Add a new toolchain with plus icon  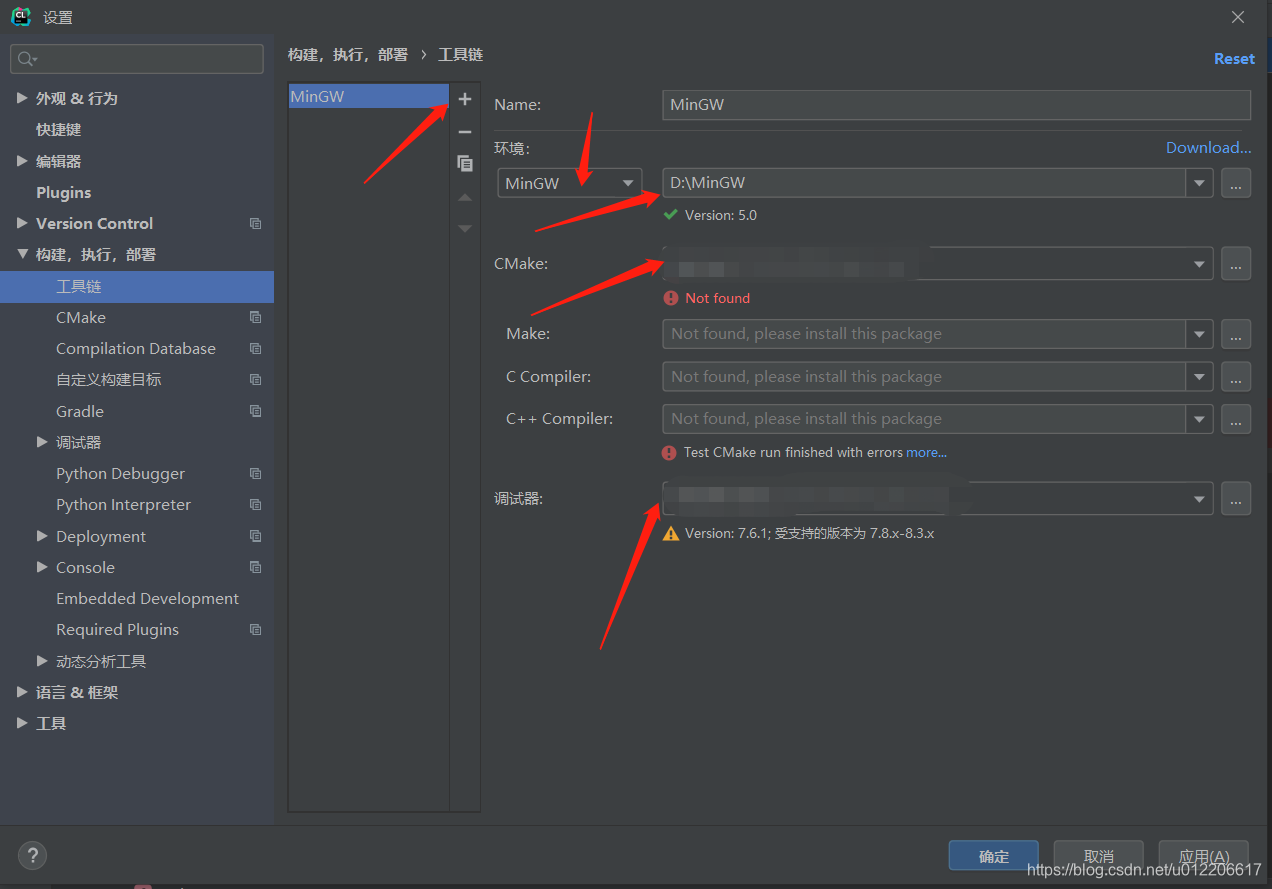tap(465, 99)
